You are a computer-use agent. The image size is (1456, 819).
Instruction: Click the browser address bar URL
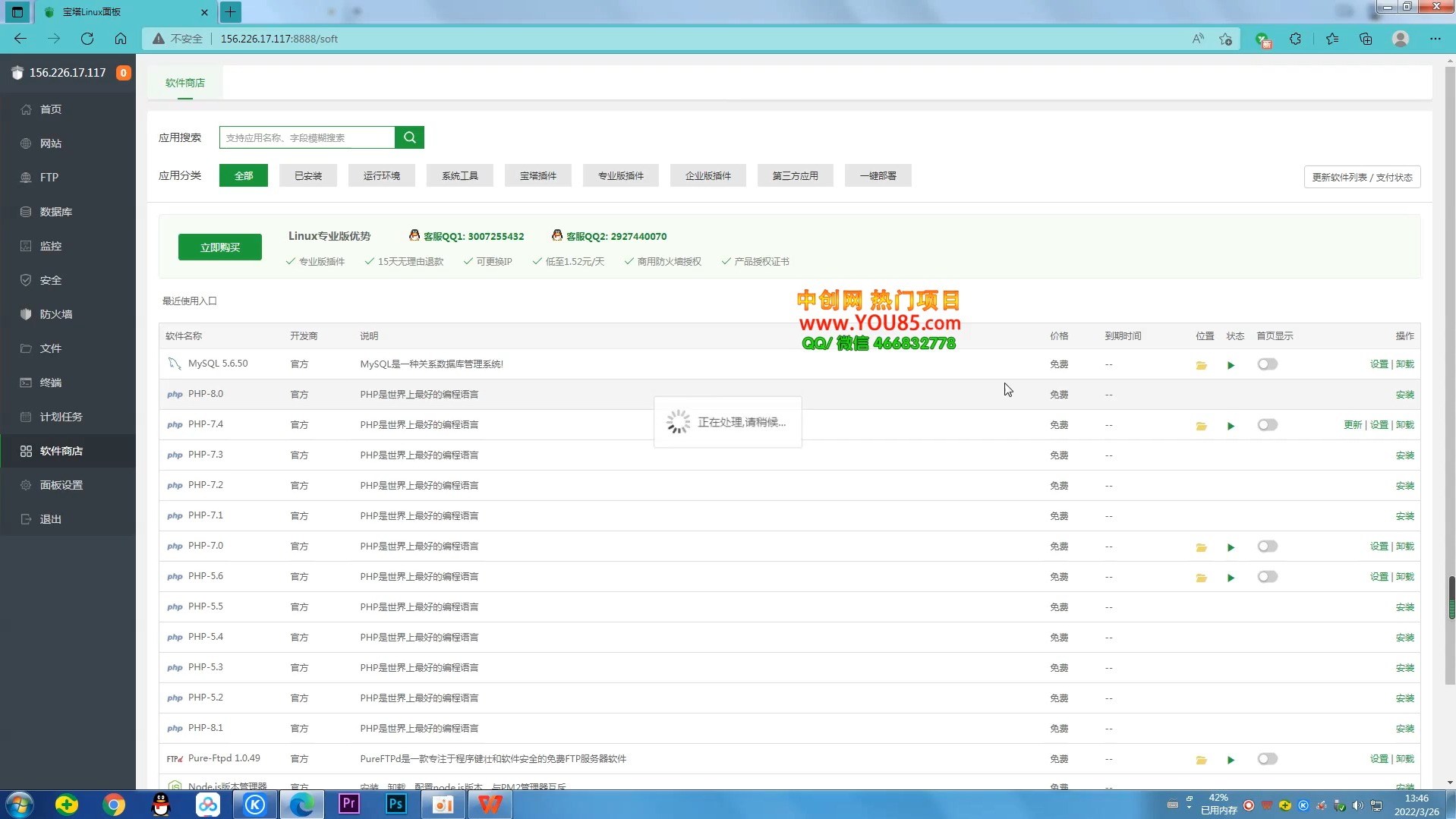coord(279,39)
